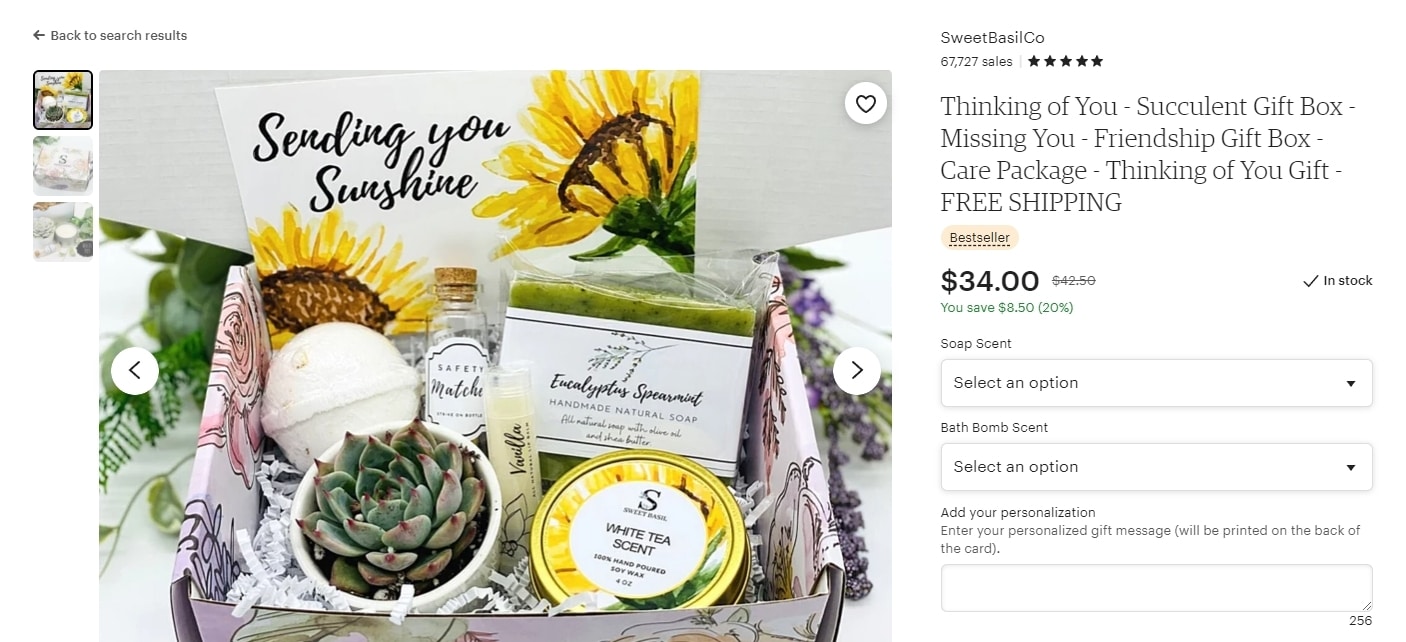Click the 67,727 sales count
The width and height of the screenshot is (1406, 642).
point(976,61)
